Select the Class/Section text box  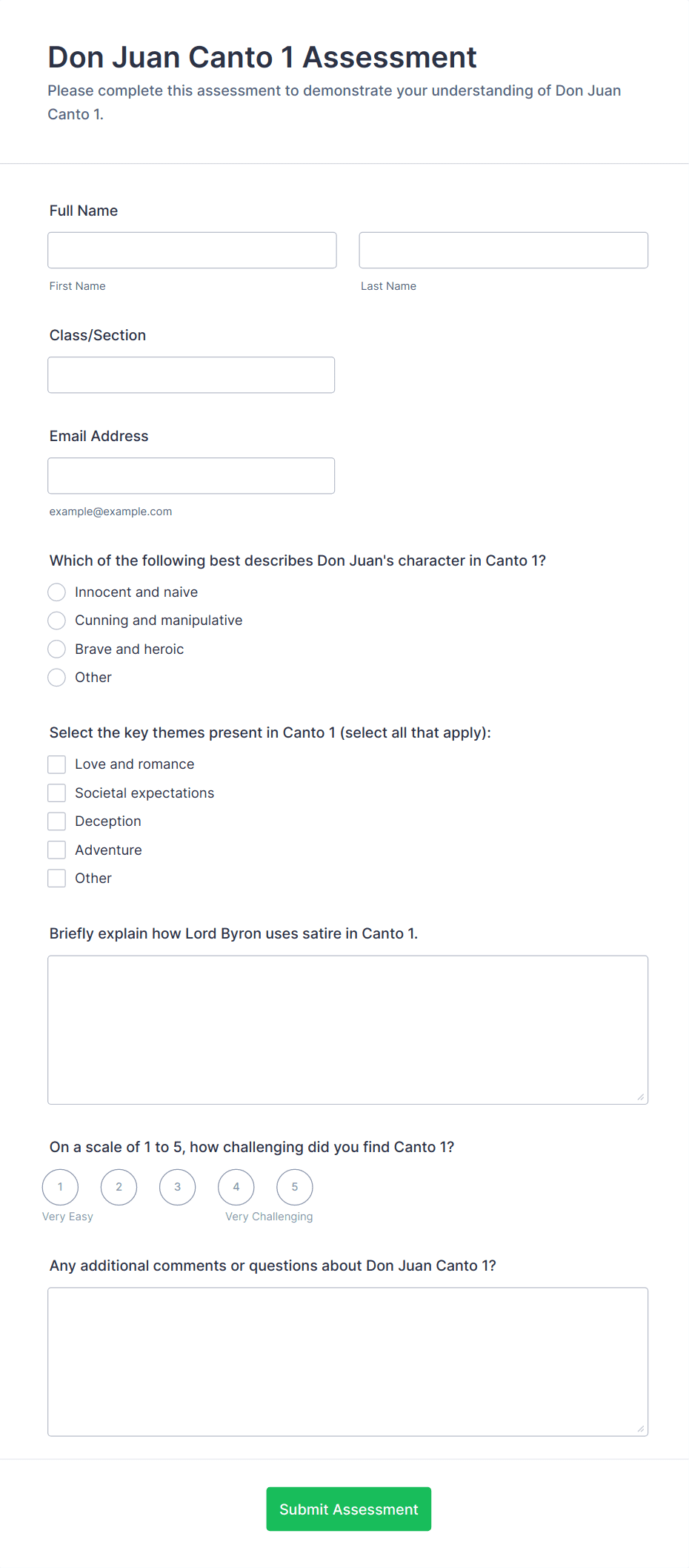click(191, 374)
